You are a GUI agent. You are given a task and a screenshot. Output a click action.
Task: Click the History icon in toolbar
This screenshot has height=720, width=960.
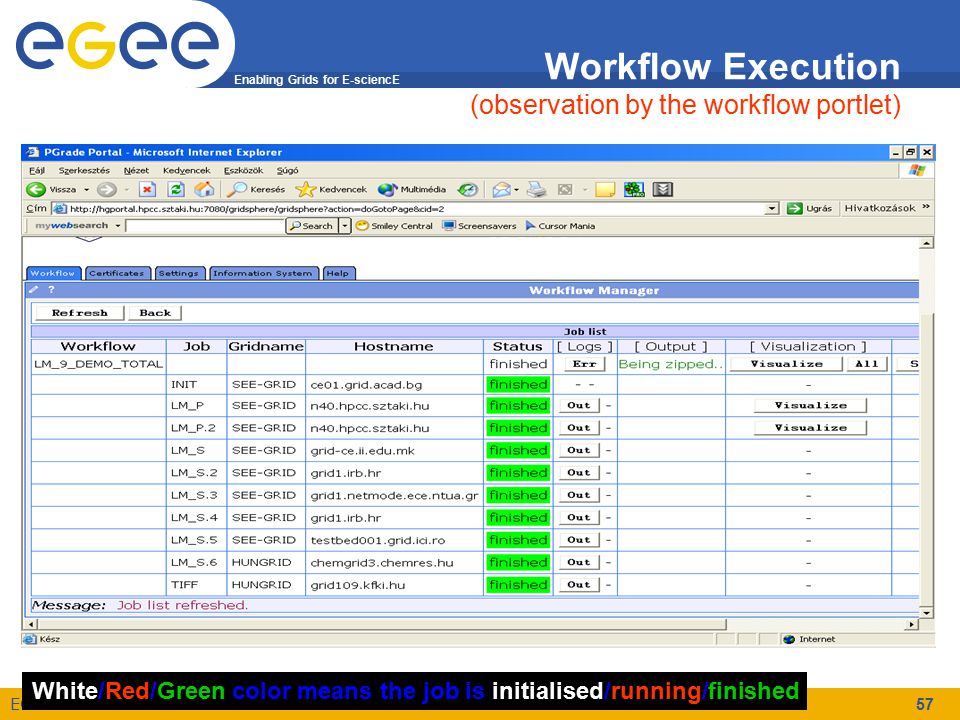pyautogui.click(x=468, y=190)
